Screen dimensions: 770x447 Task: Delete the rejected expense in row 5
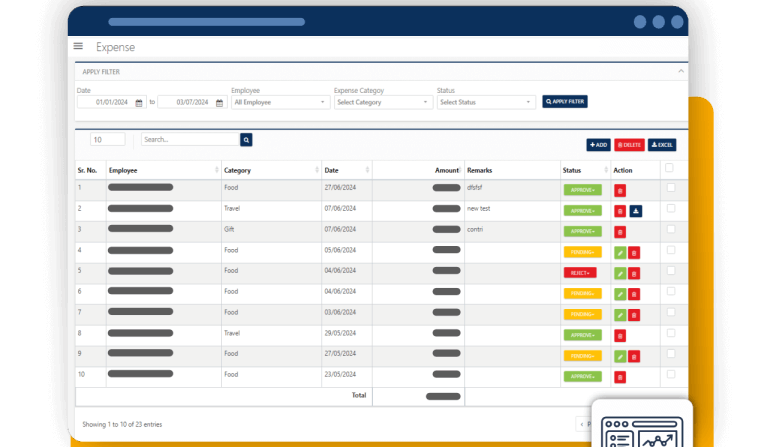point(633,274)
